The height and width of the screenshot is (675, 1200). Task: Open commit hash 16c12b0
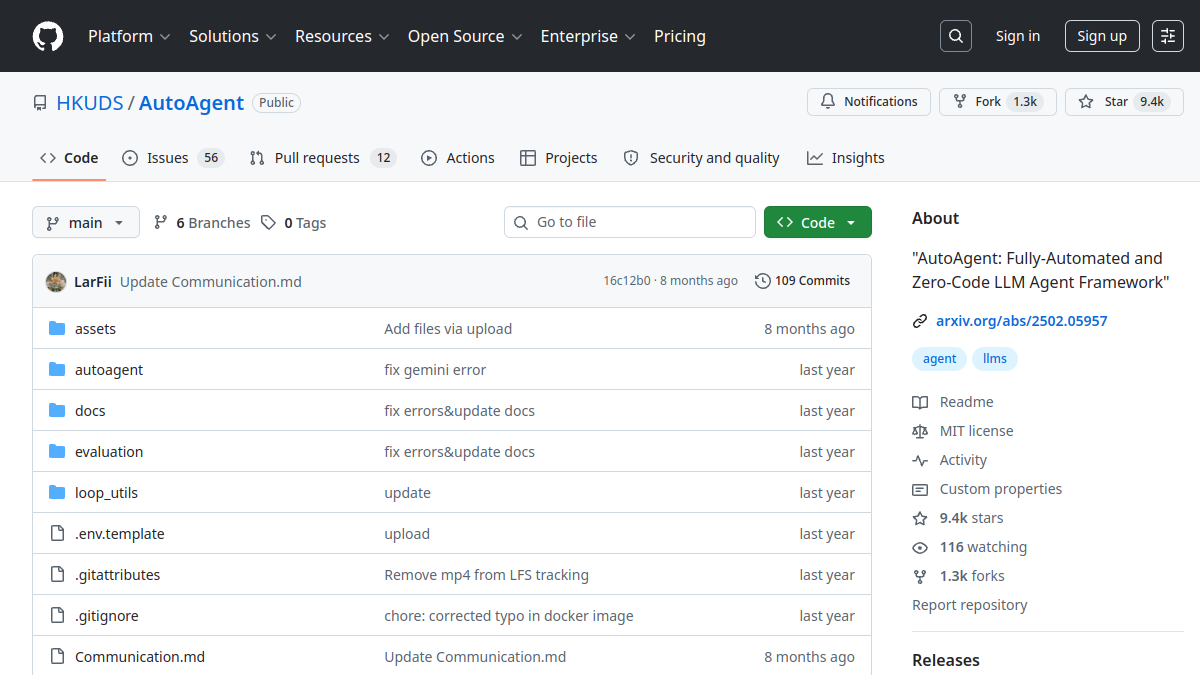point(627,281)
